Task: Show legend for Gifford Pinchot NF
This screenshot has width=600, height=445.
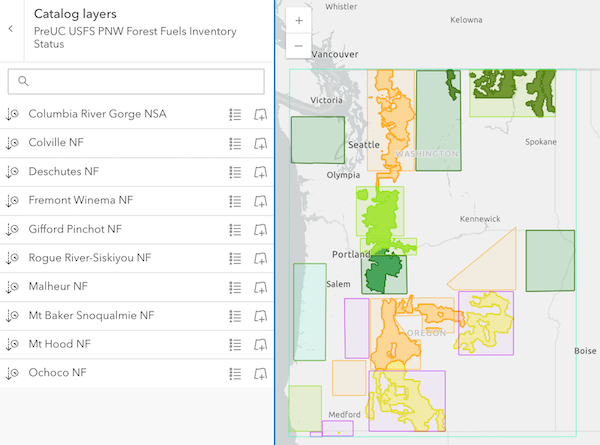Action: [236, 229]
